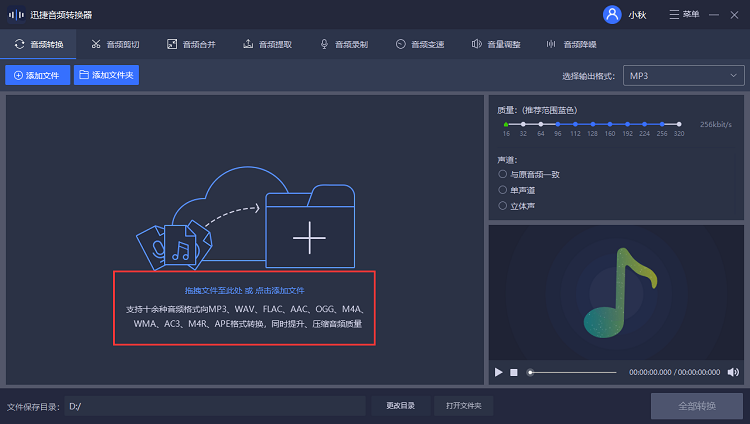Stop the audio preview playback
This screenshot has width=750, height=424.
[514, 372]
